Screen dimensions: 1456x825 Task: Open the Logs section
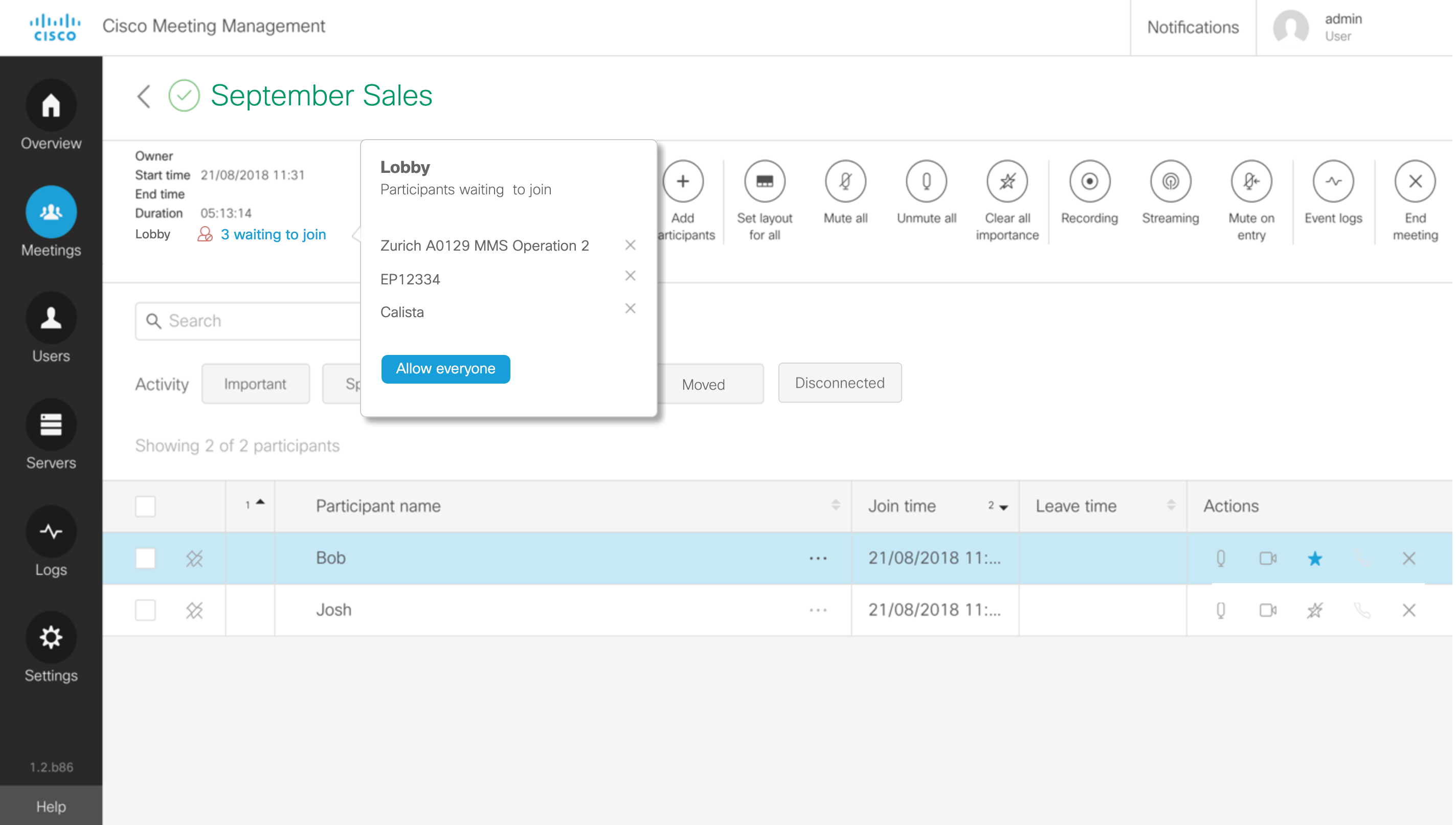pyautogui.click(x=51, y=542)
